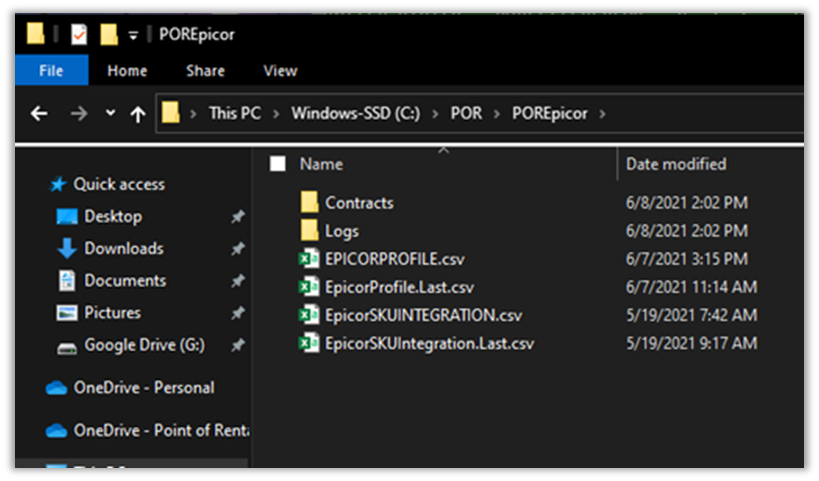Open Downloads in Quick access
819x481 pixels.
coord(123,248)
